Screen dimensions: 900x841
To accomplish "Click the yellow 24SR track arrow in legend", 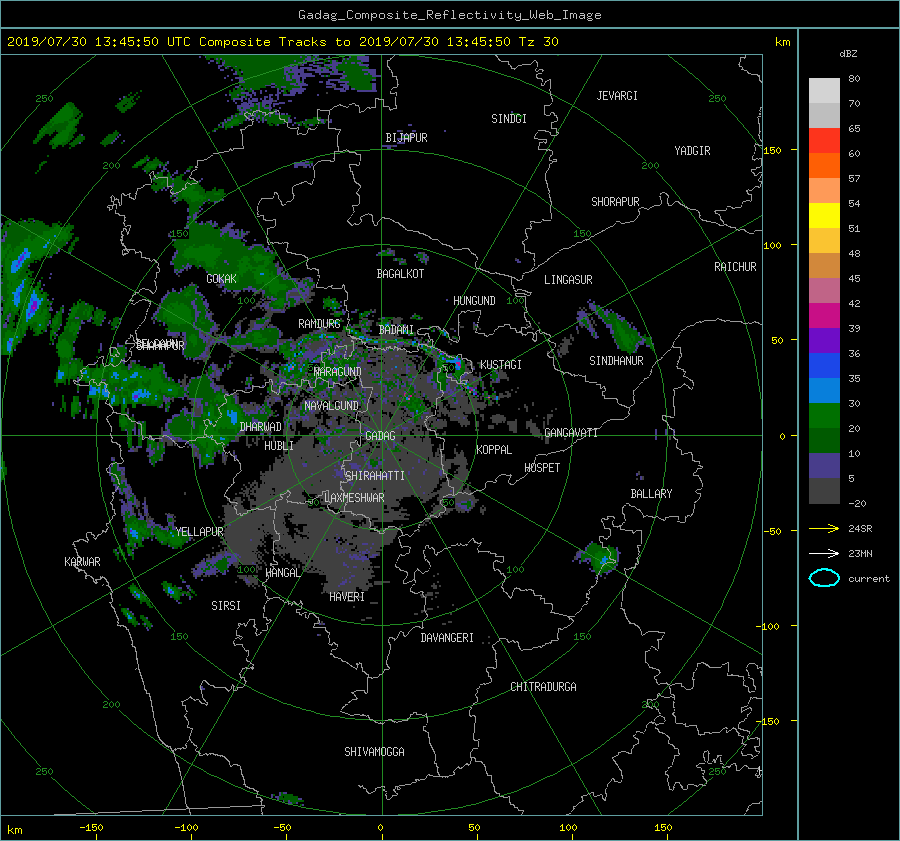I will pos(824,528).
